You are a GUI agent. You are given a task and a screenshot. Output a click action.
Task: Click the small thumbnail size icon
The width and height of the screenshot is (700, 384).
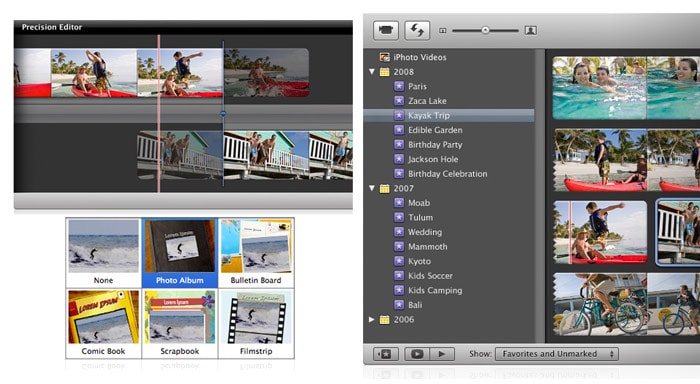point(443,31)
